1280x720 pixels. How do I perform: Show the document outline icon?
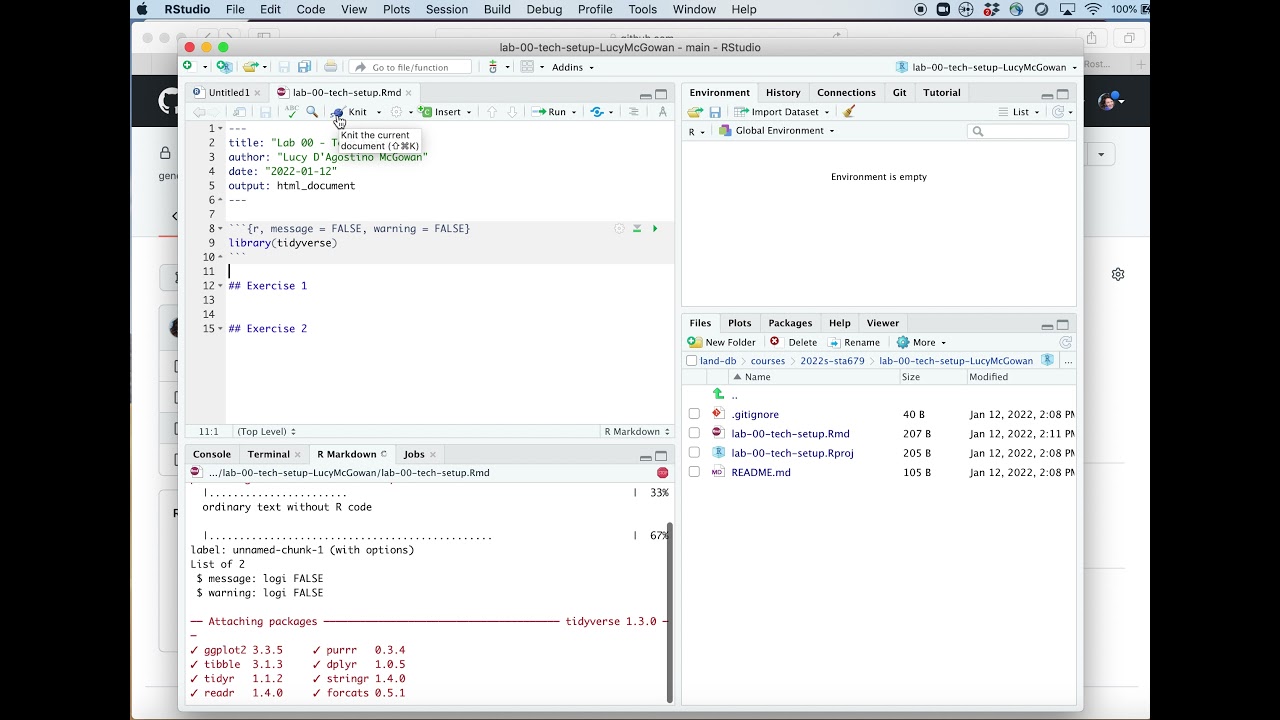[x=633, y=112]
